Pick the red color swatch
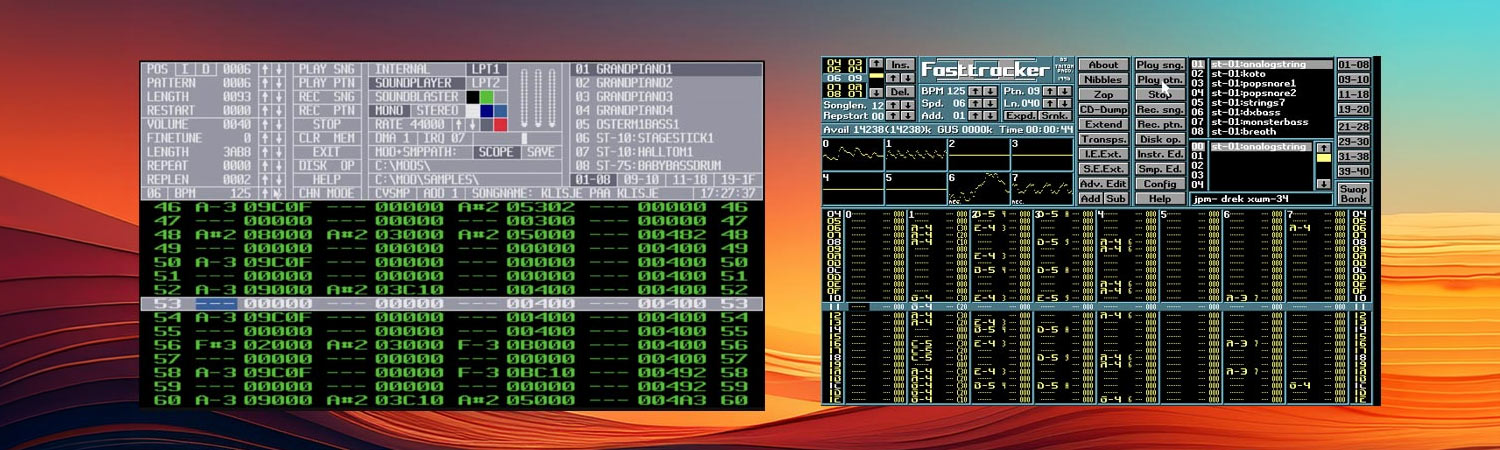 [x=500, y=124]
